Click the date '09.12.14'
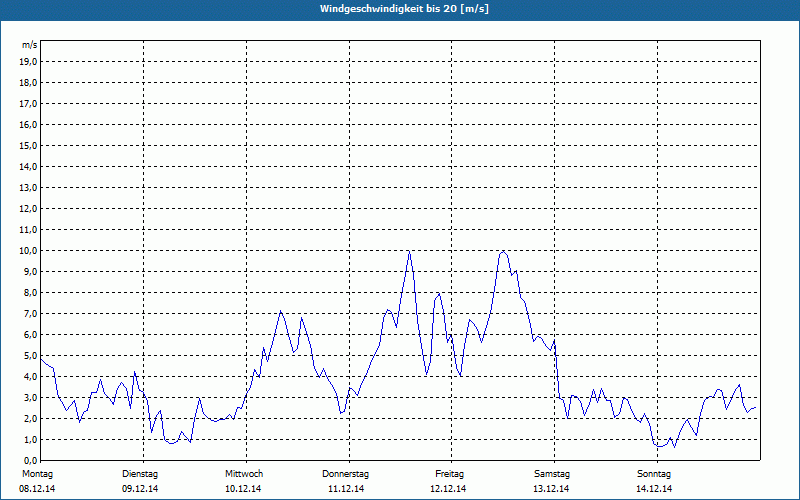The width and height of the screenshot is (800, 500). tap(140, 489)
